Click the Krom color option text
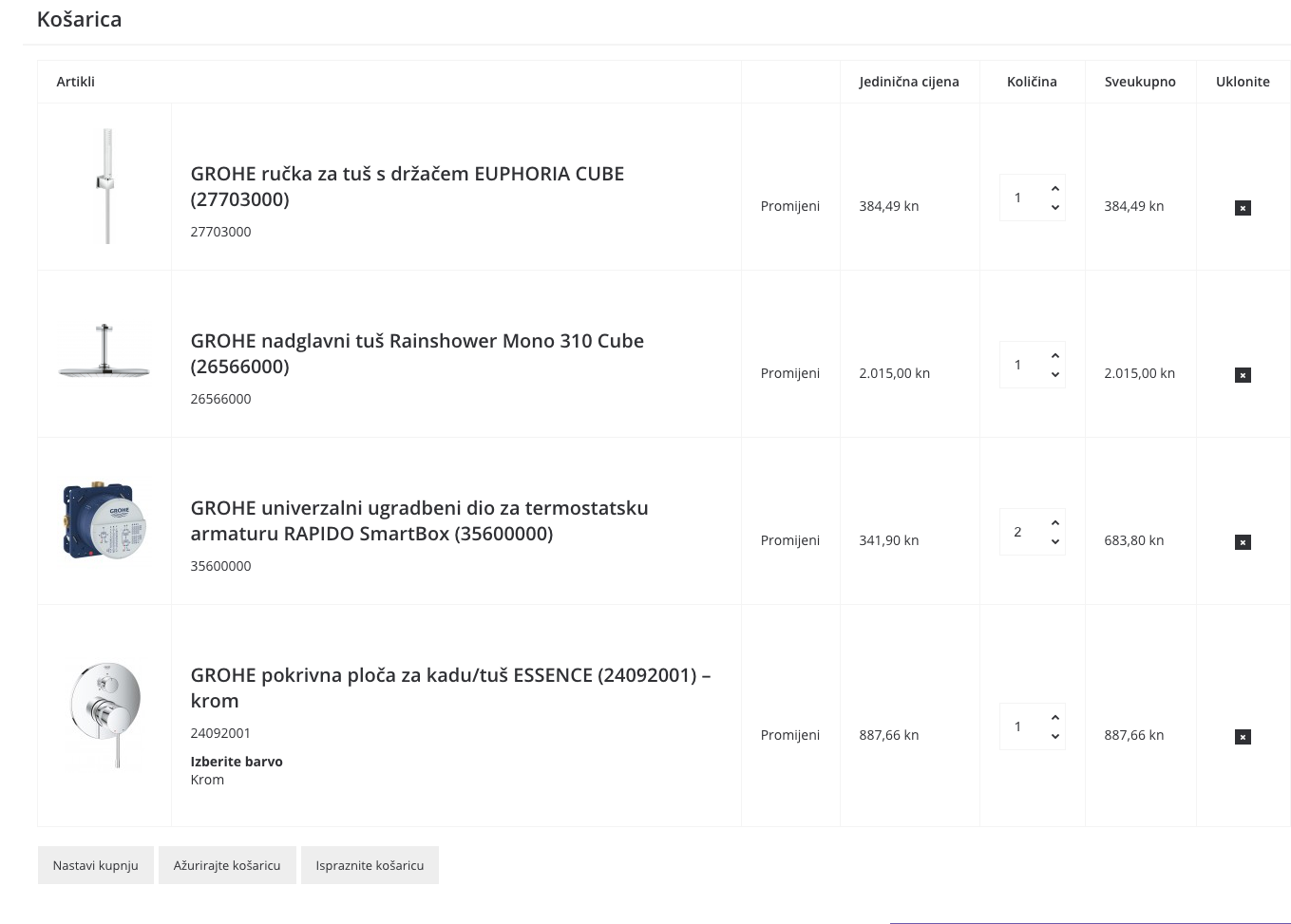 point(207,780)
